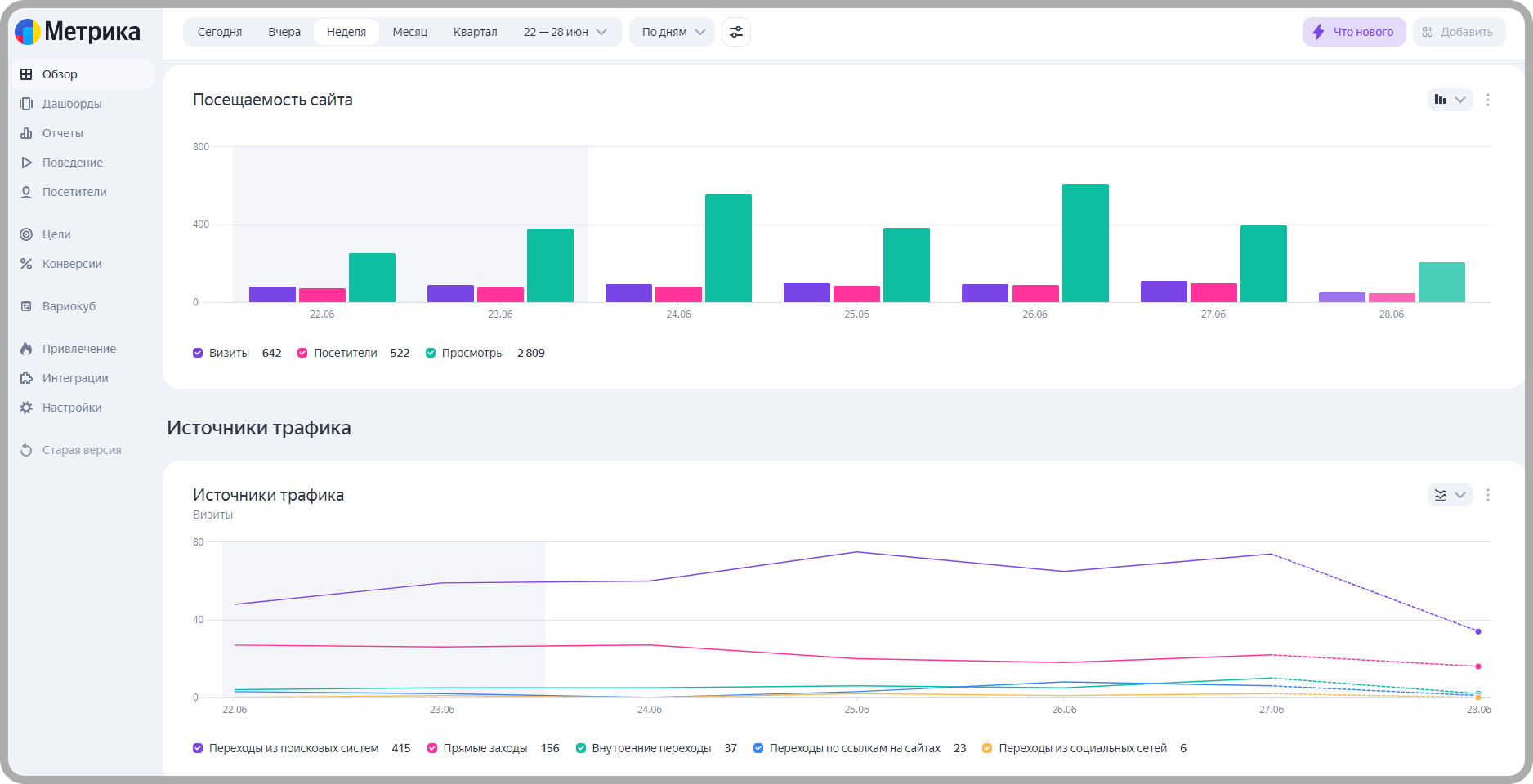Open the Отчеты menu item

[82, 133]
